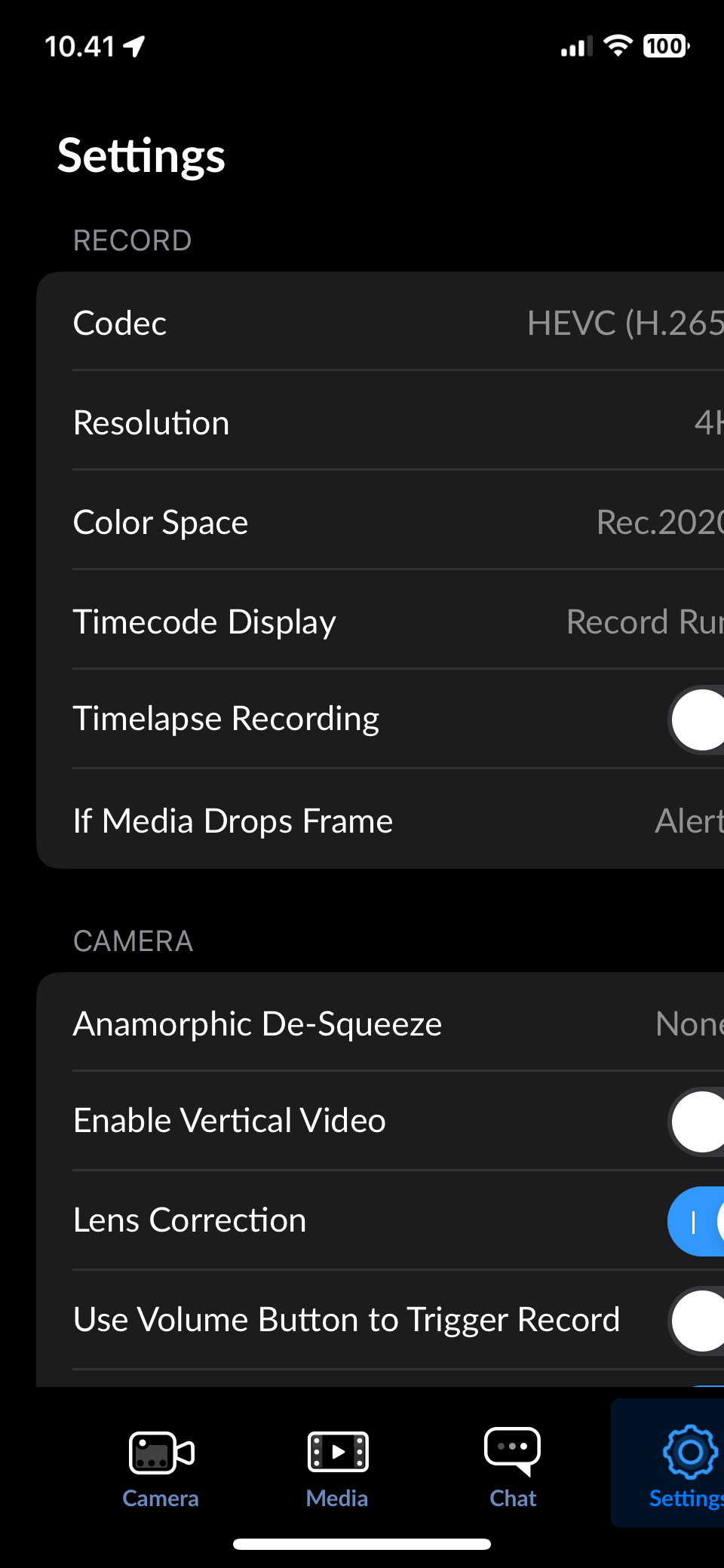
Task: Tap the Wi-Fi status icon
Action: [x=618, y=46]
